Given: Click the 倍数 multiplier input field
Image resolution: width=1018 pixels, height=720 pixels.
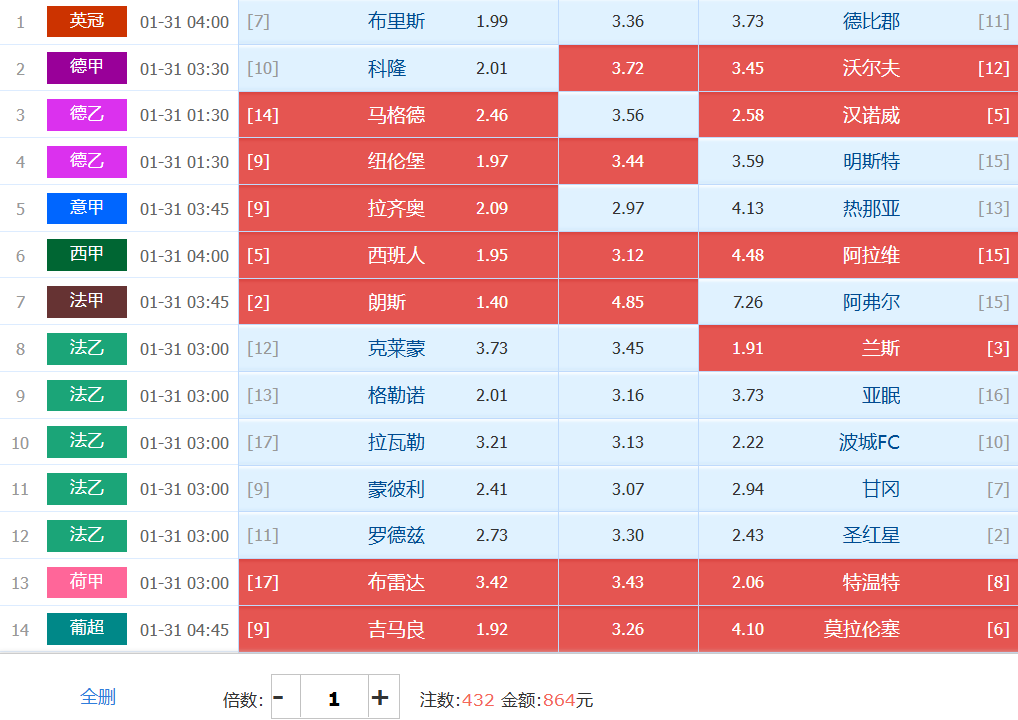Looking at the screenshot, I should [x=333, y=698].
